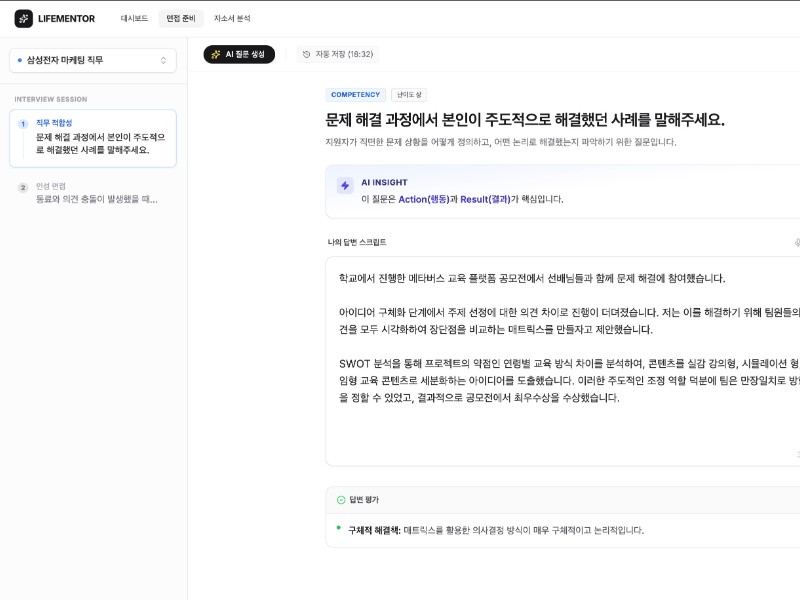Image resolution: width=800 pixels, height=600 pixels.
Task: Click the number 2 step badge
Action: click(x=23, y=187)
